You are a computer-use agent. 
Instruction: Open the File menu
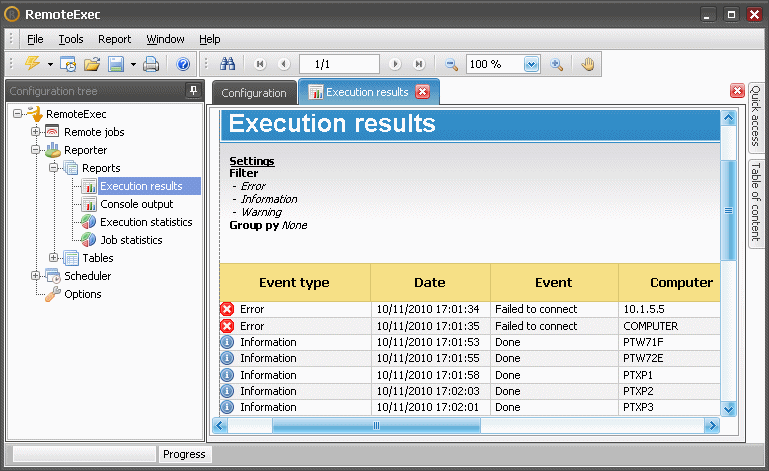tap(35, 39)
